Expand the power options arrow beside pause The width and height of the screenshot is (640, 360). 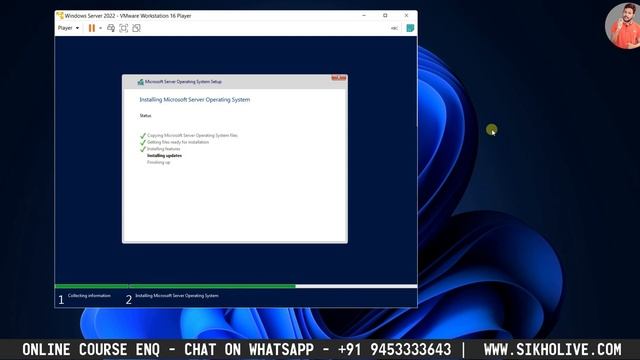coord(100,28)
